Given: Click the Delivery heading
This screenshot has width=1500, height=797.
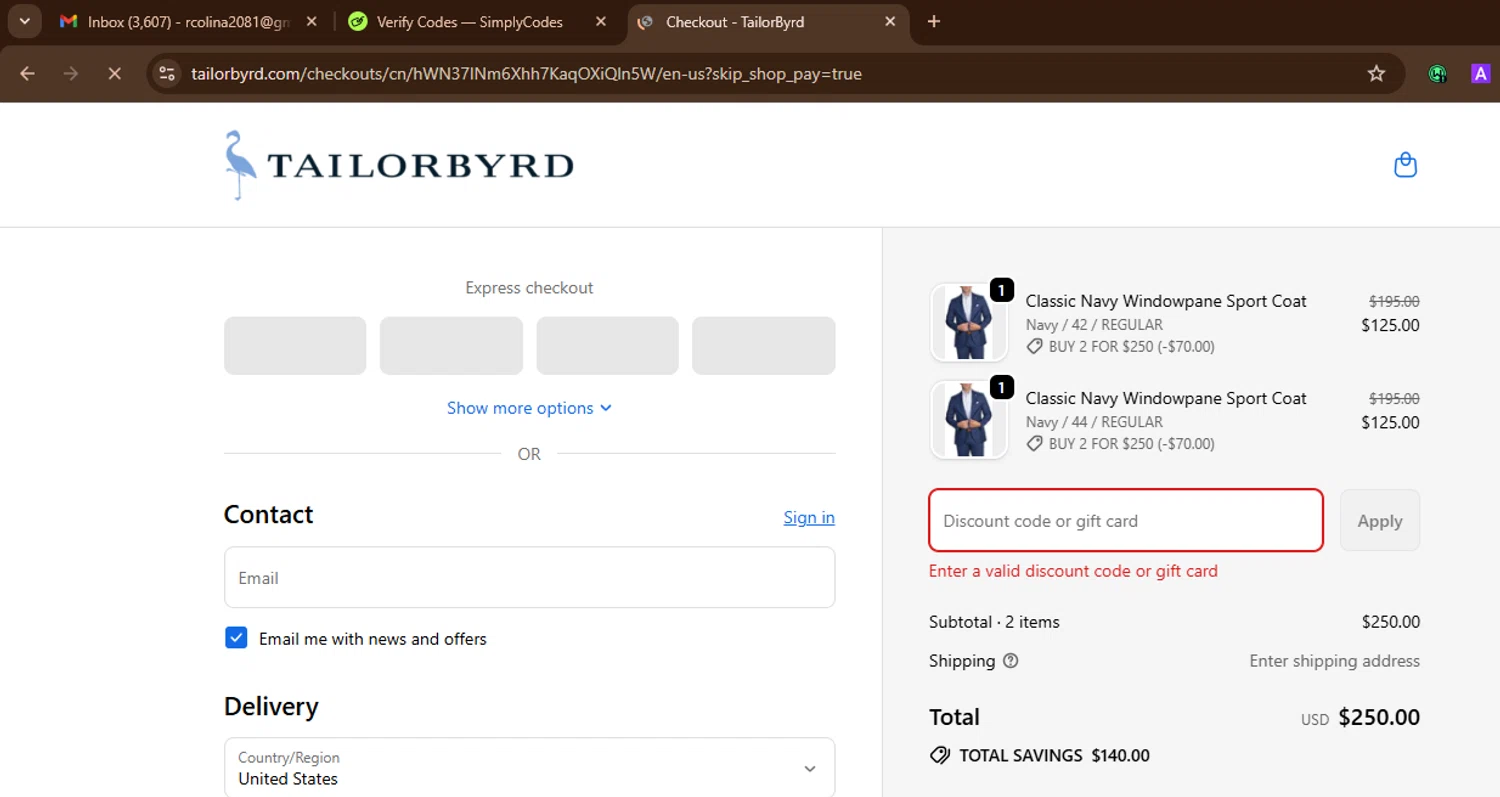Looking at the screenshot, I should click(x=271, y=706).
